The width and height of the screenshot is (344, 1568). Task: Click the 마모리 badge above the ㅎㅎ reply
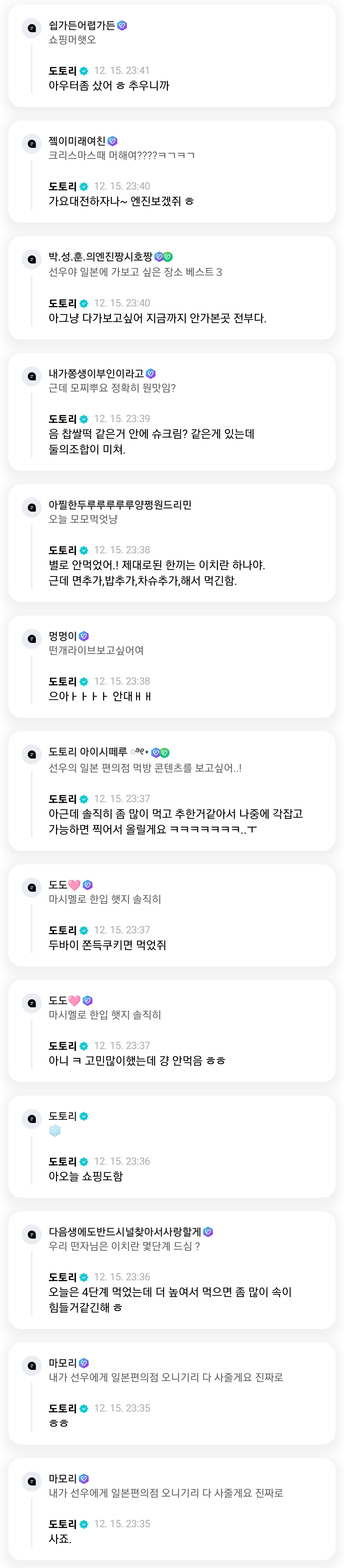84,1363
